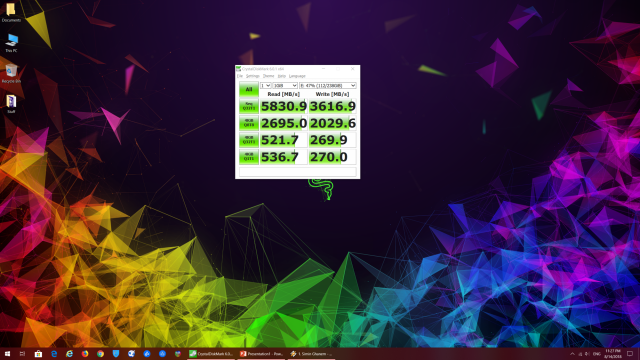Click the sequential write result 3616.9
Screen dimensions: 640x360
pyautogui.click(x=332, y=106)
